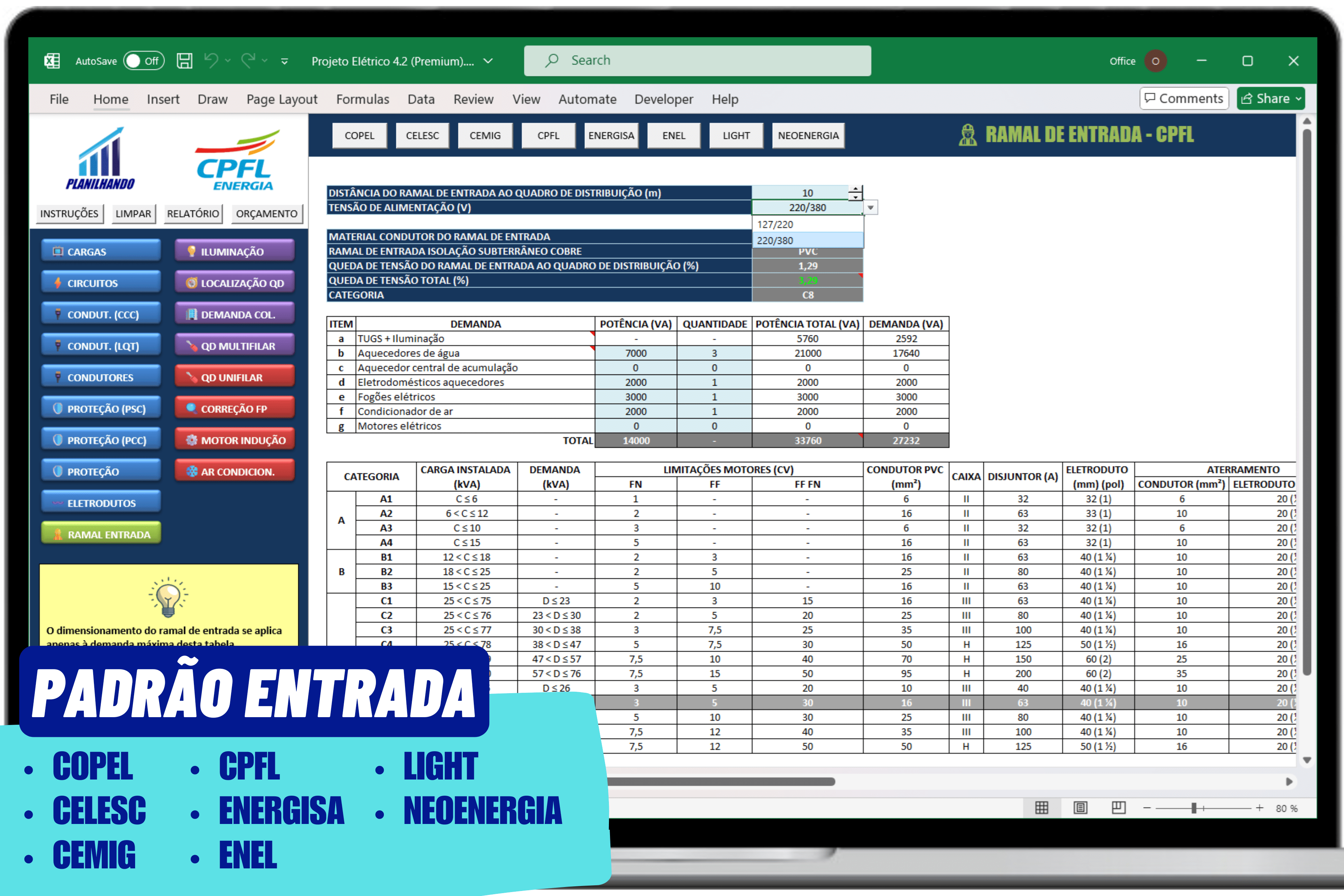Open the CONDUTORES navigation button
The width and height of the screenshot is (1344, 896).
pos(101,377)
